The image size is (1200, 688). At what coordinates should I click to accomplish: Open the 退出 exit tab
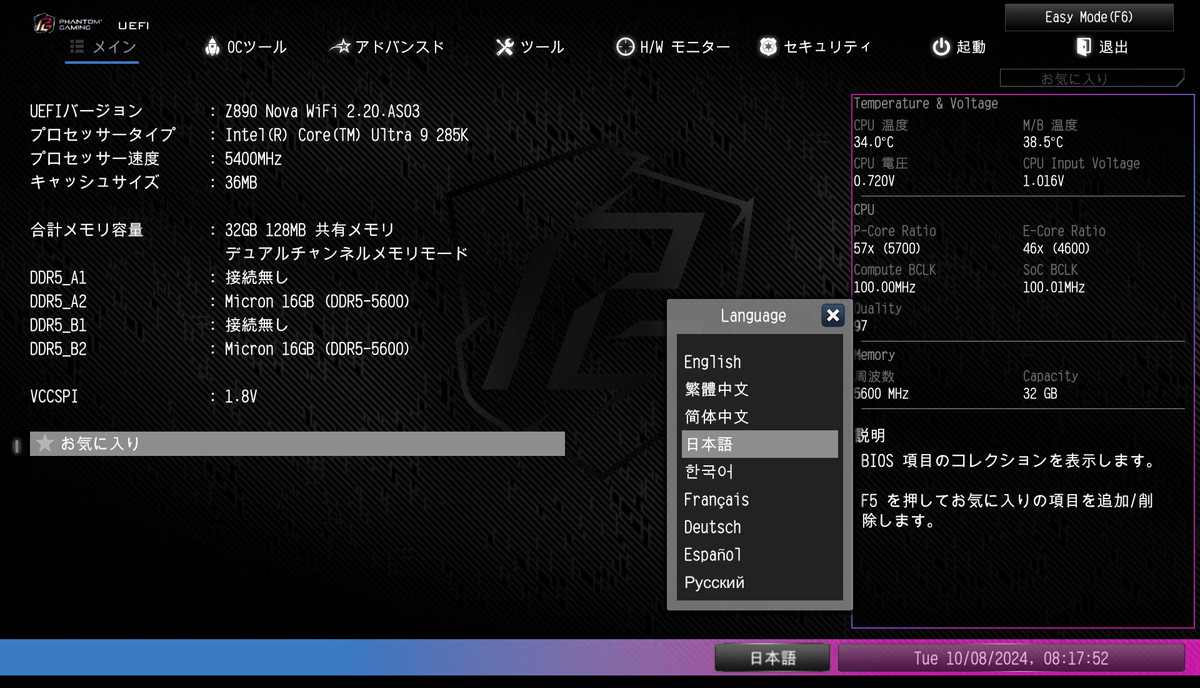[x=1102, y=47]
